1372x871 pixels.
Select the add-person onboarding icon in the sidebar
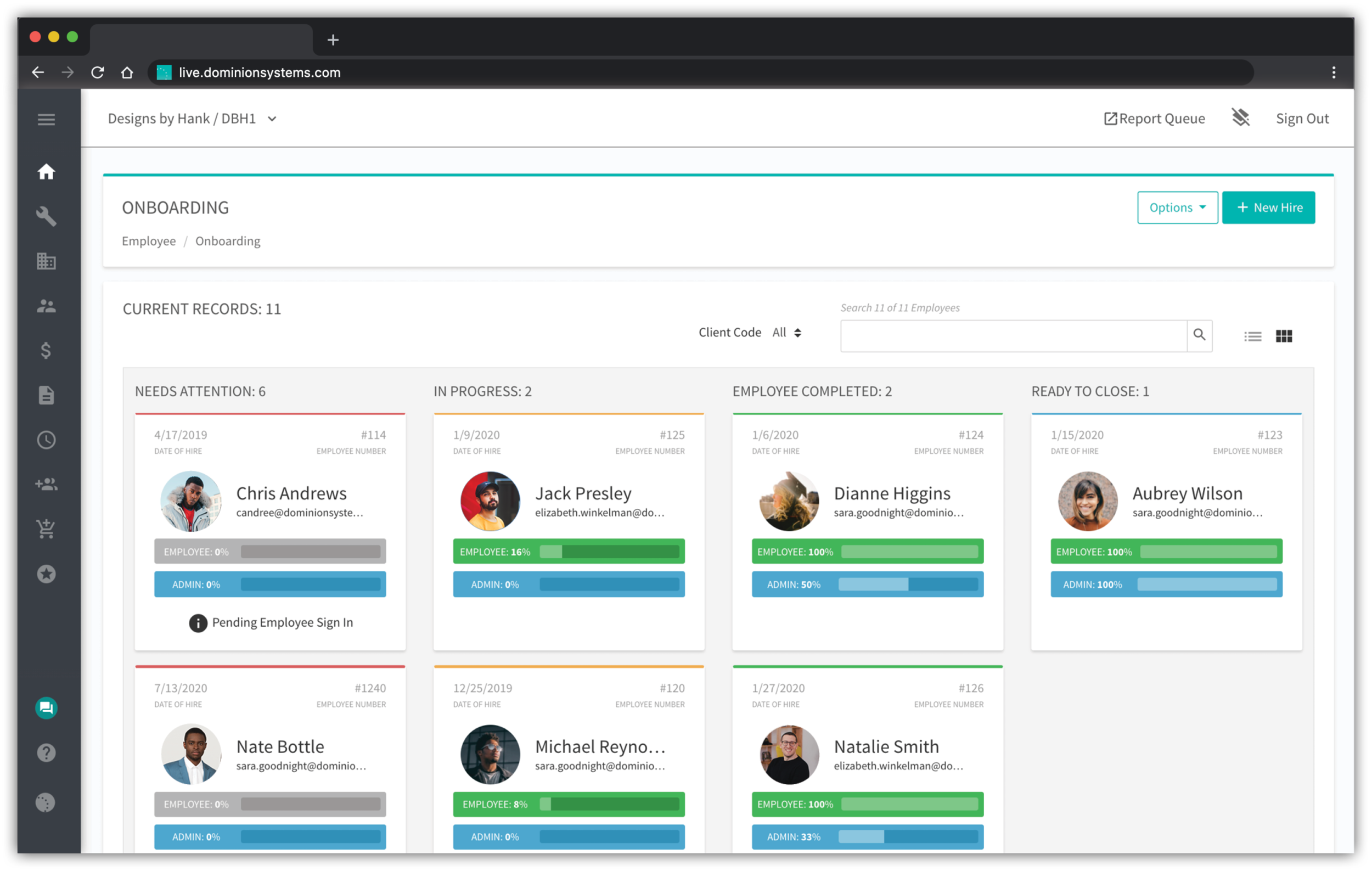(x=46, y=484)
